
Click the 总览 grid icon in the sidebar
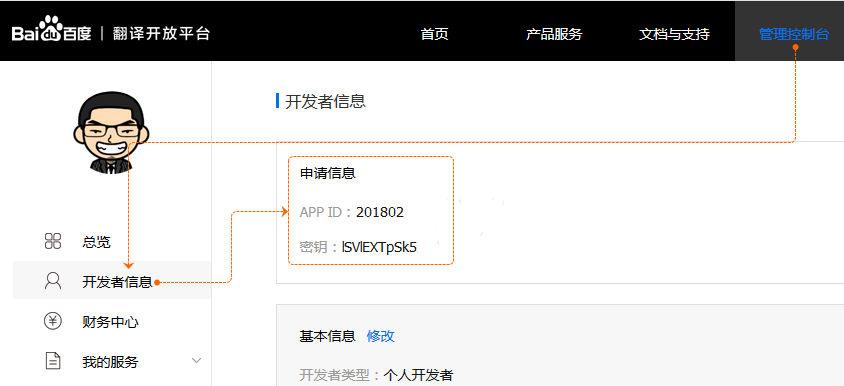tap(53, 241)
